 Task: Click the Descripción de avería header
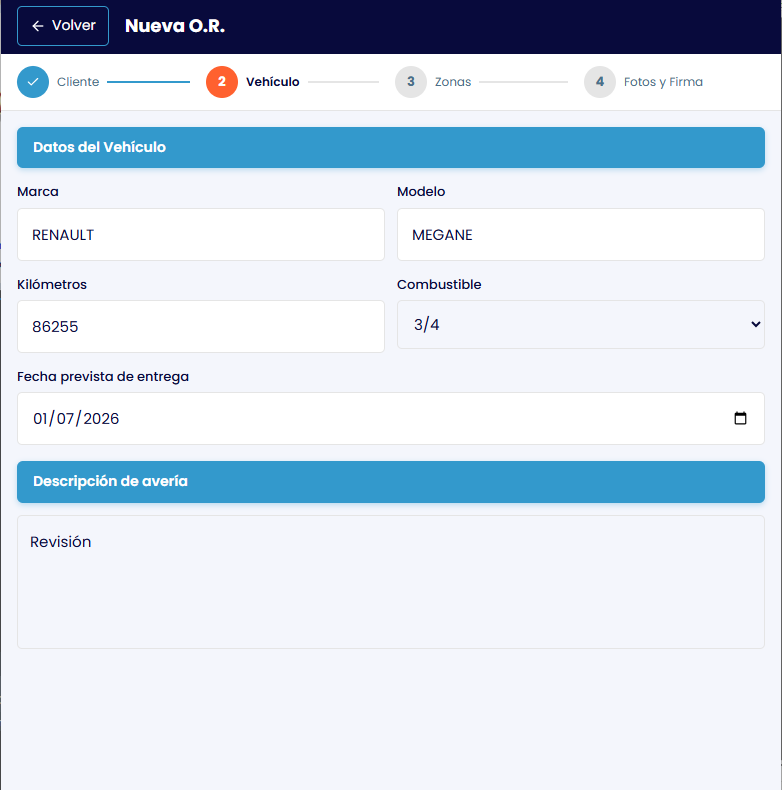(x=390, y=482)
